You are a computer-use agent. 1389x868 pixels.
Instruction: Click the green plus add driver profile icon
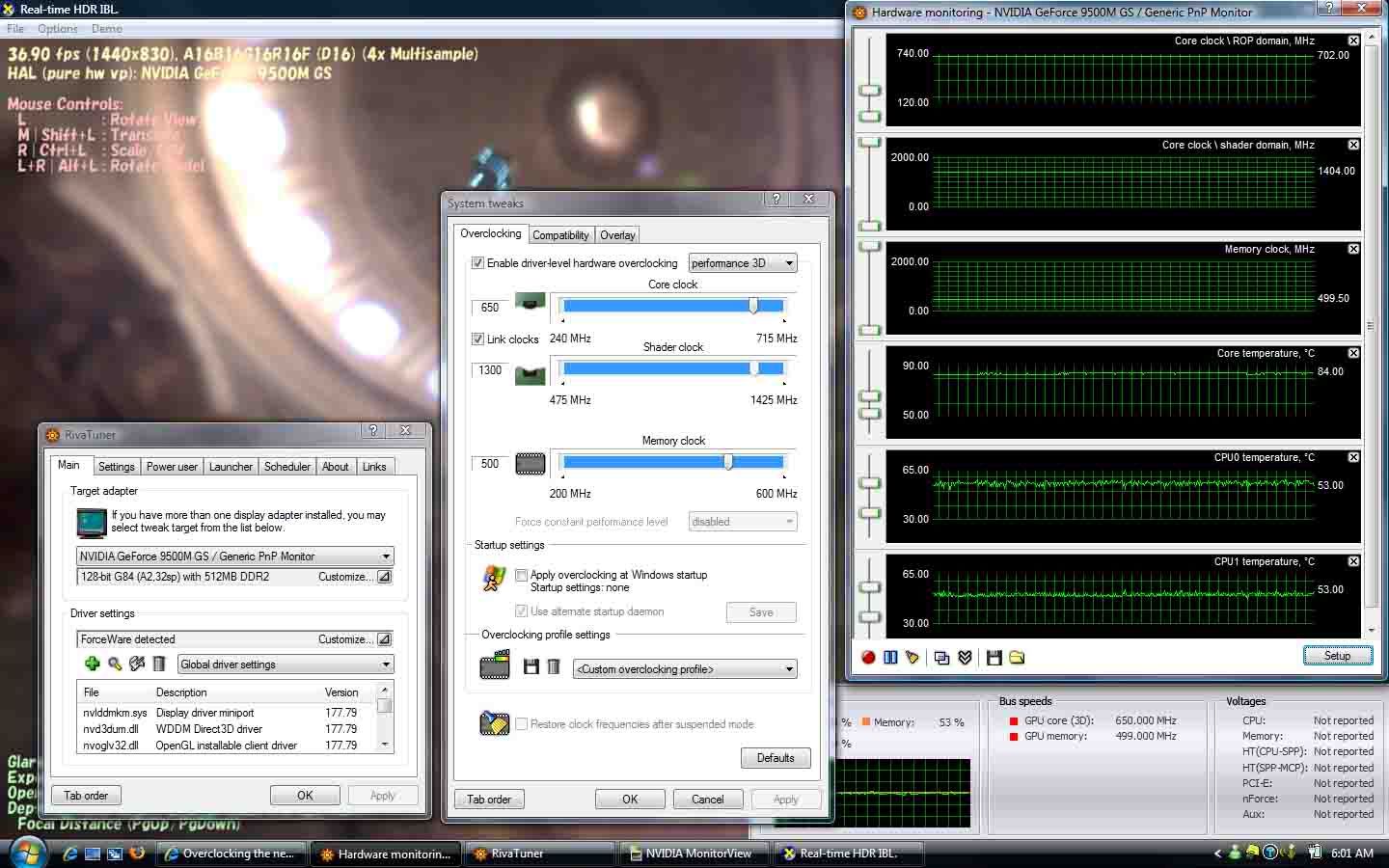pos(93,664)
